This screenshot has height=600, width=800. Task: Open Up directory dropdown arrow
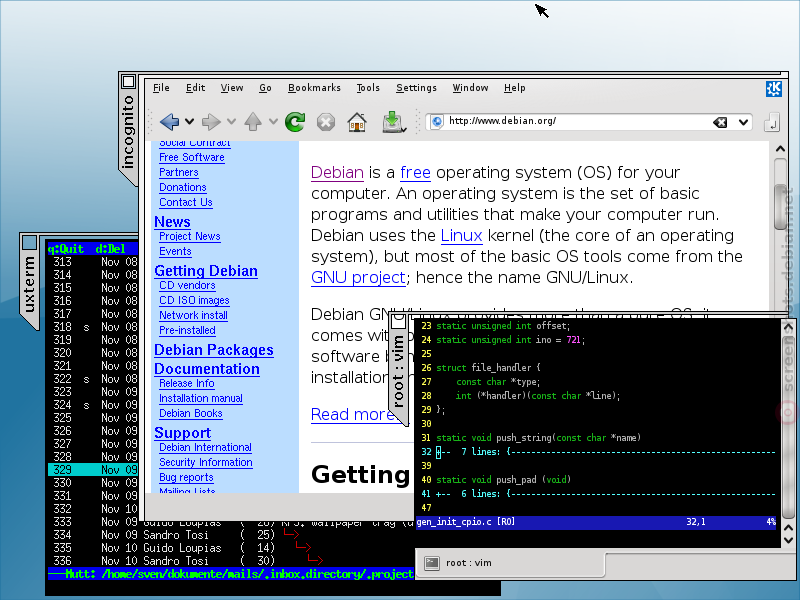273,121
